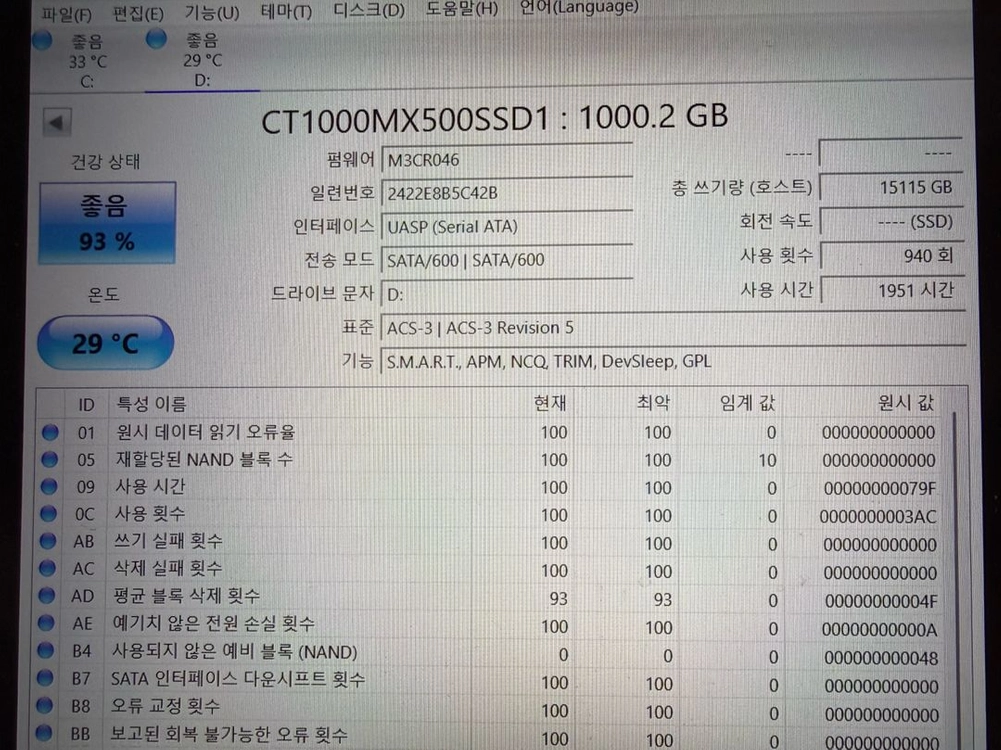Click the status dot for attribute B8
Screen dimensions: 1001x750
click(43, 705)
